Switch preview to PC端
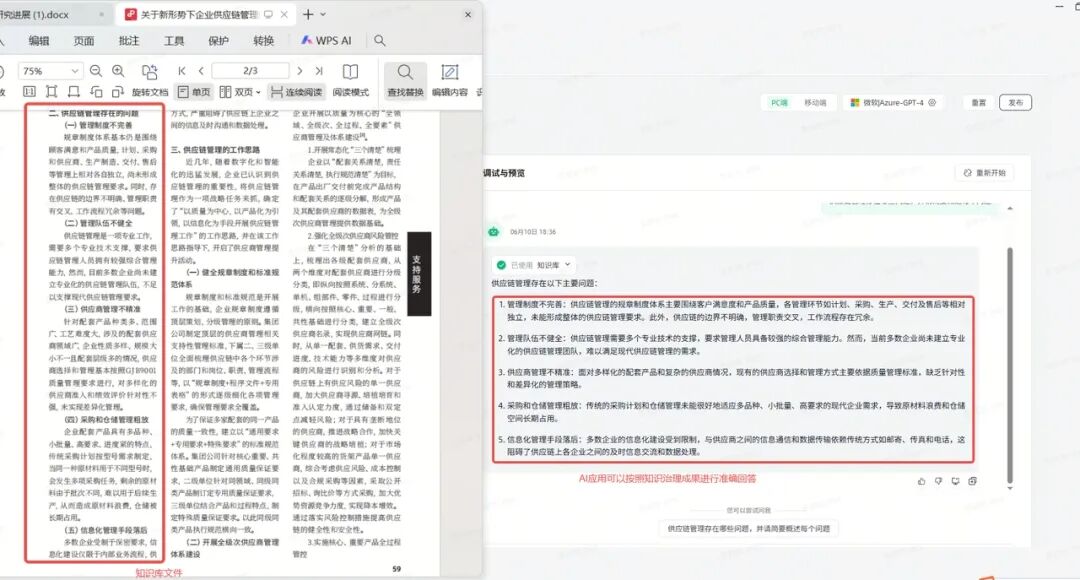Viewport: 1080px width, 580px height. pyautogui.click(x=779, y=103)
